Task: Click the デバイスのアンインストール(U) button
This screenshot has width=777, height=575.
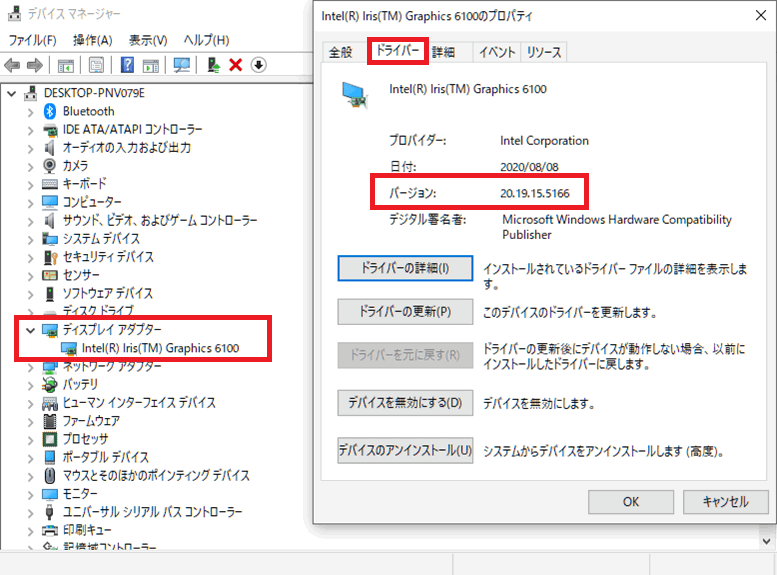Action: (405, 450)
